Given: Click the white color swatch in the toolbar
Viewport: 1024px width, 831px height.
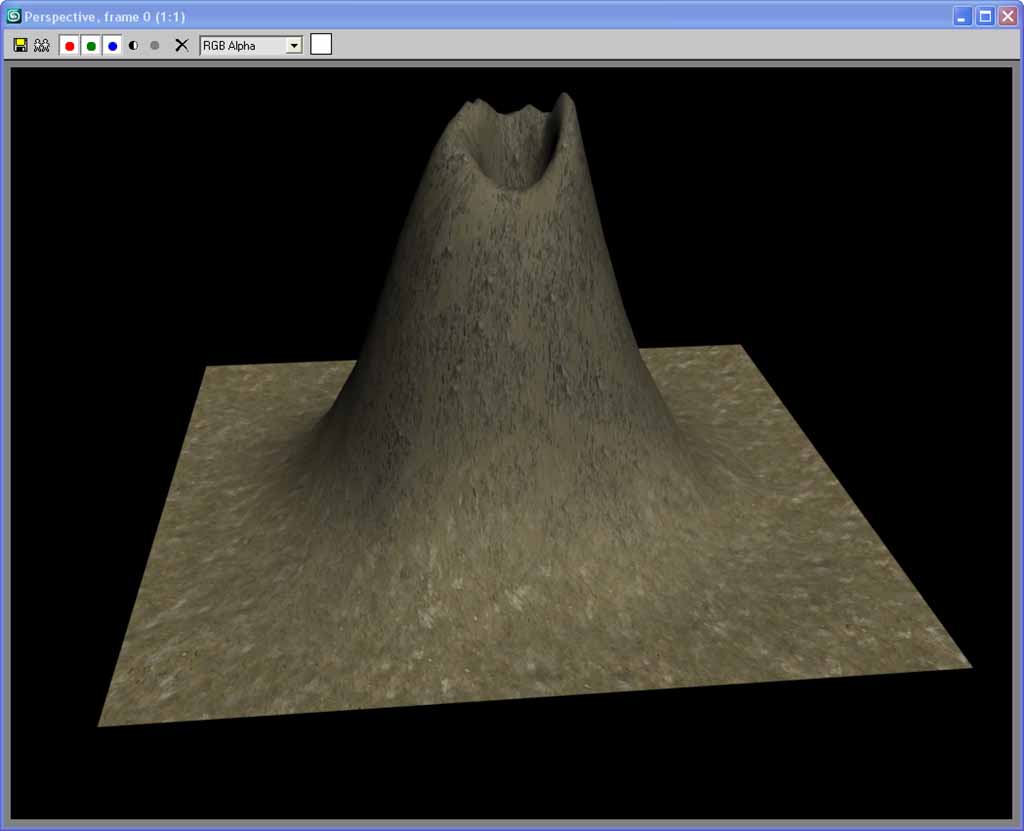Looking at the screenshot, I should point(321,44).
